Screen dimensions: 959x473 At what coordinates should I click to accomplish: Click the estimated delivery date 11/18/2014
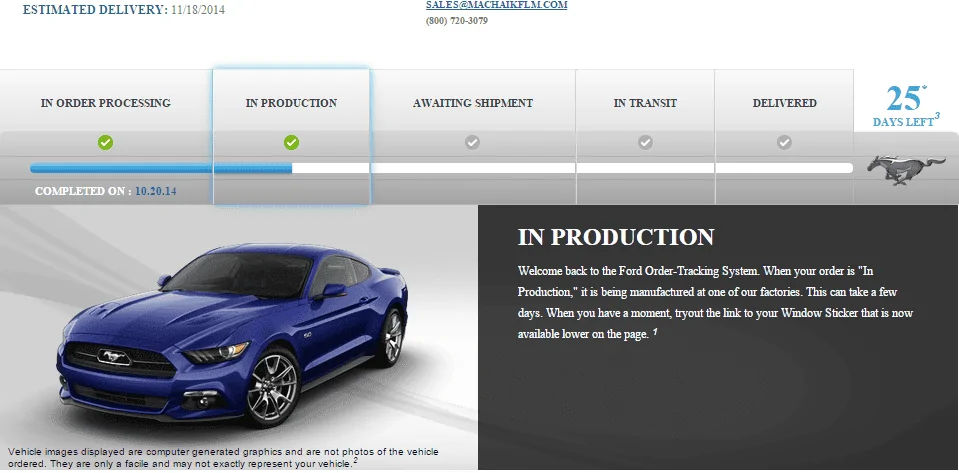click(x=198, y=10)
